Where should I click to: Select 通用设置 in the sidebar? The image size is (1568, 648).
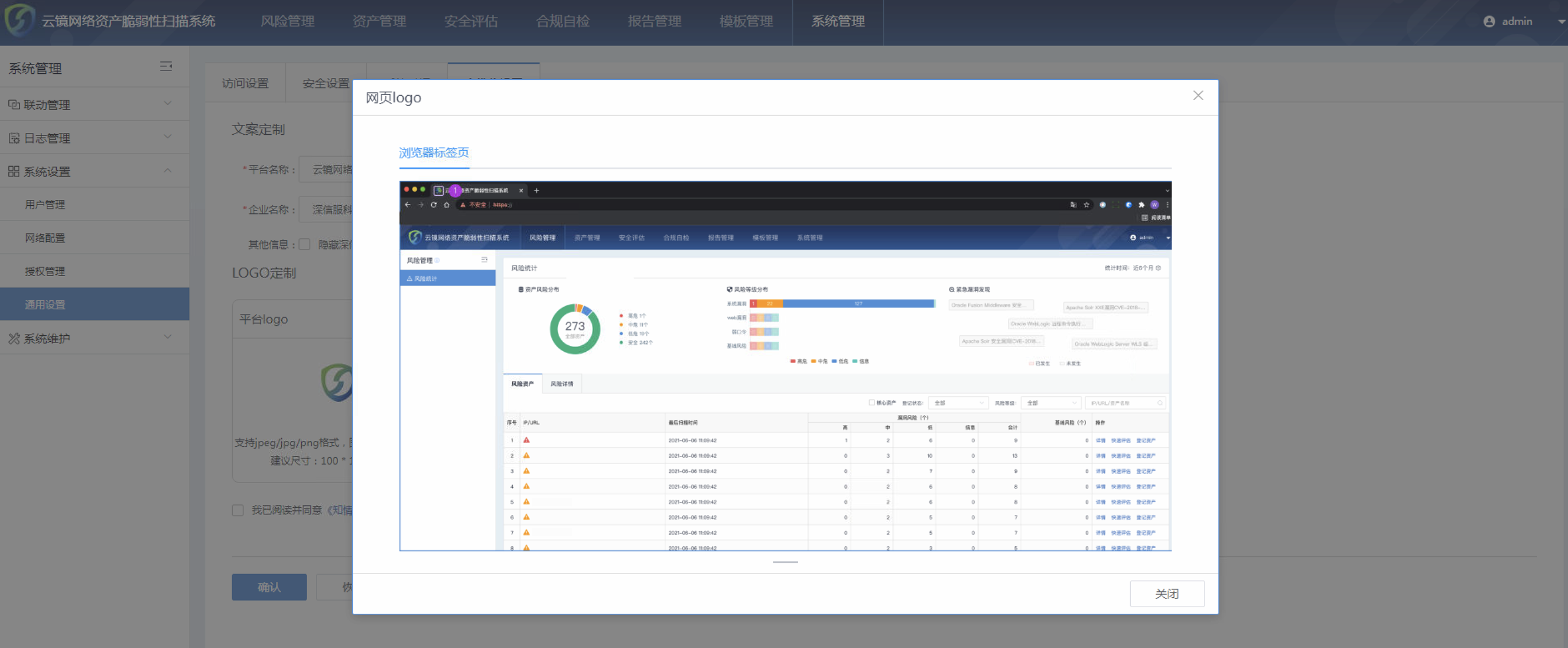pos(95,304)
